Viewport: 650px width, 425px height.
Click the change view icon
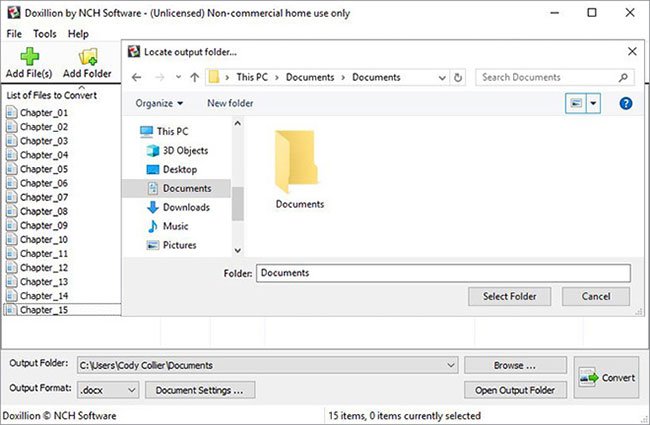click(576, 103)
